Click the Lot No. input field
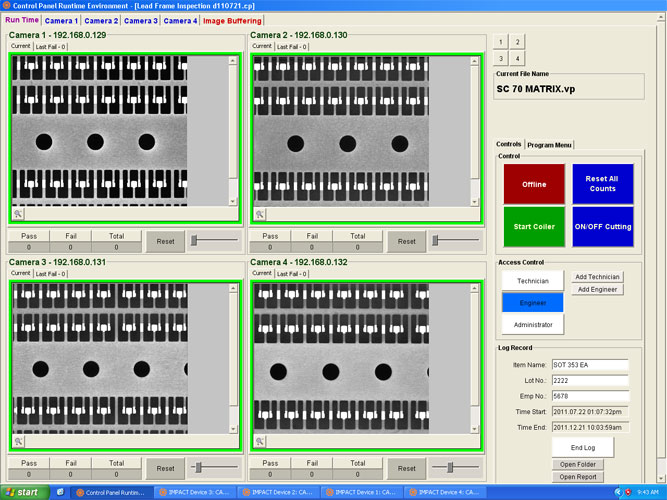The width and height of the screenshot is (667, 500). 589,381
